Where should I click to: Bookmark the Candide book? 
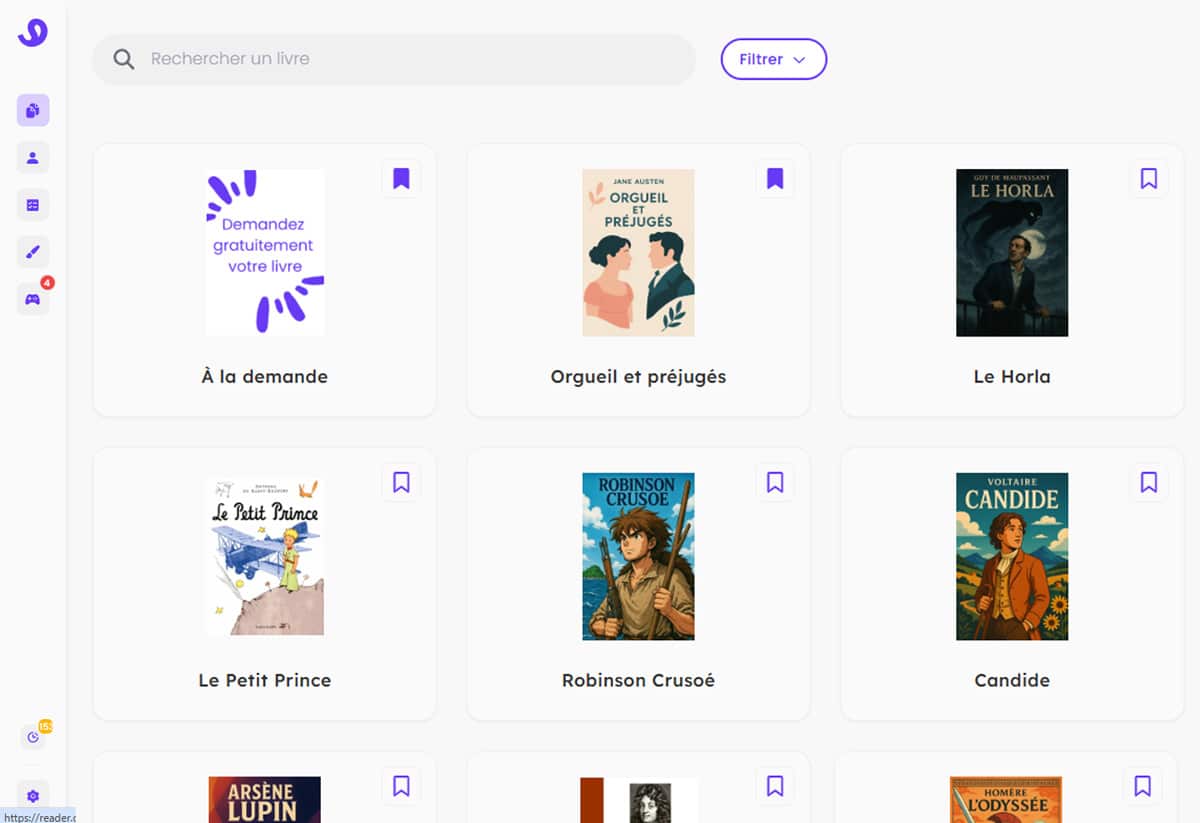tap(1149, 483)
